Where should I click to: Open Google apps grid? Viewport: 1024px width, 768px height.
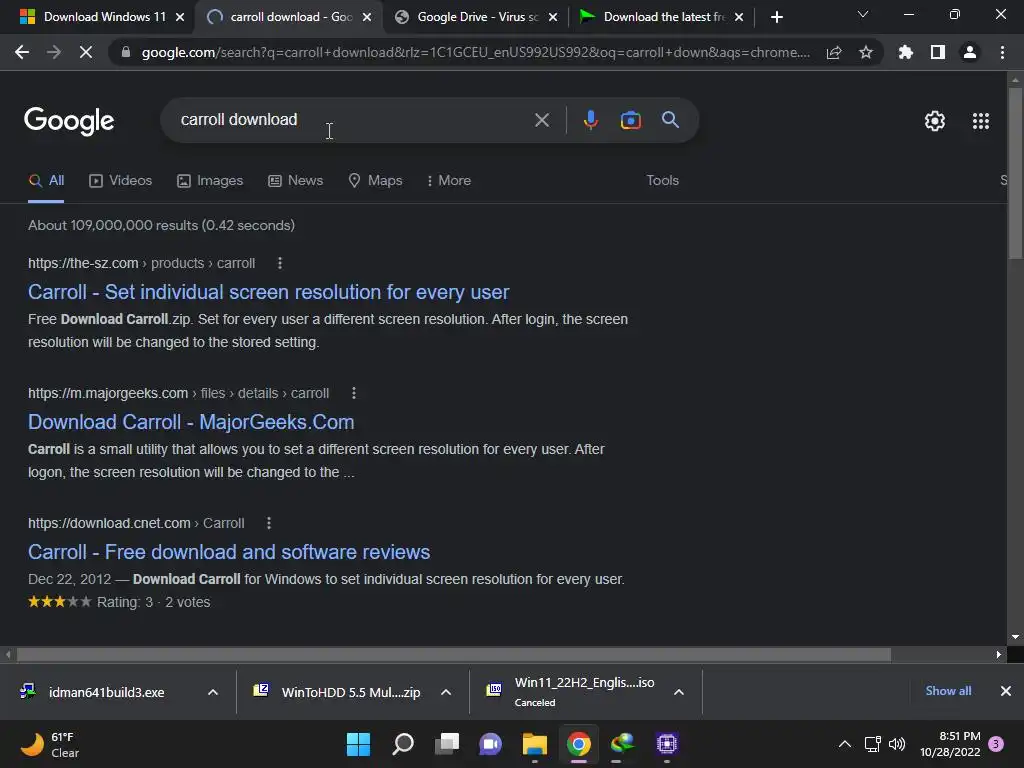click(x=981, y=121)
